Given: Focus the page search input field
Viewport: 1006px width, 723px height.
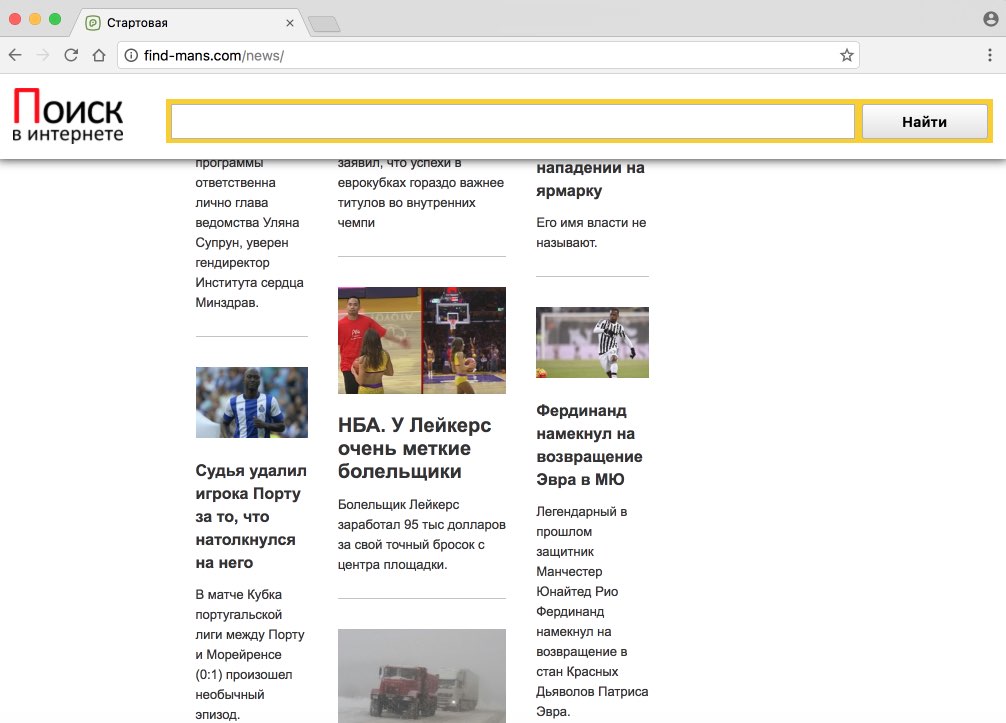Looking at the screenshot, I should 512,122.
